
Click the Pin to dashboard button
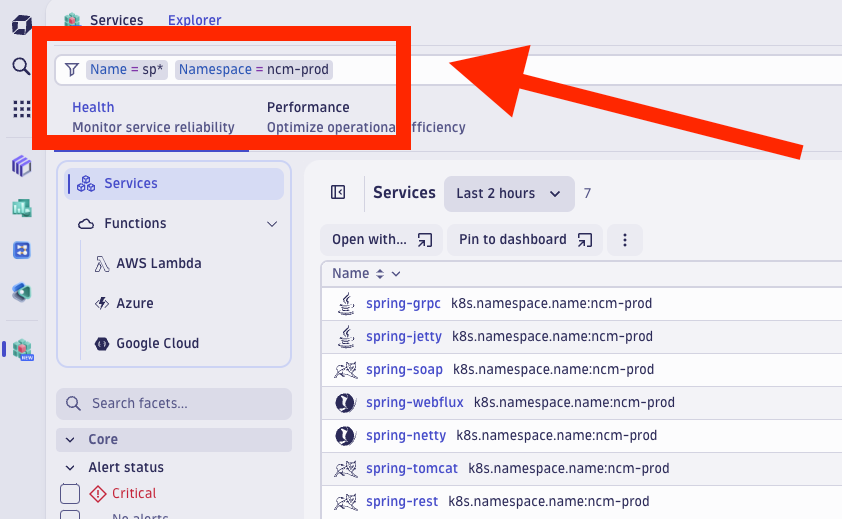click(x=524, y=240)
